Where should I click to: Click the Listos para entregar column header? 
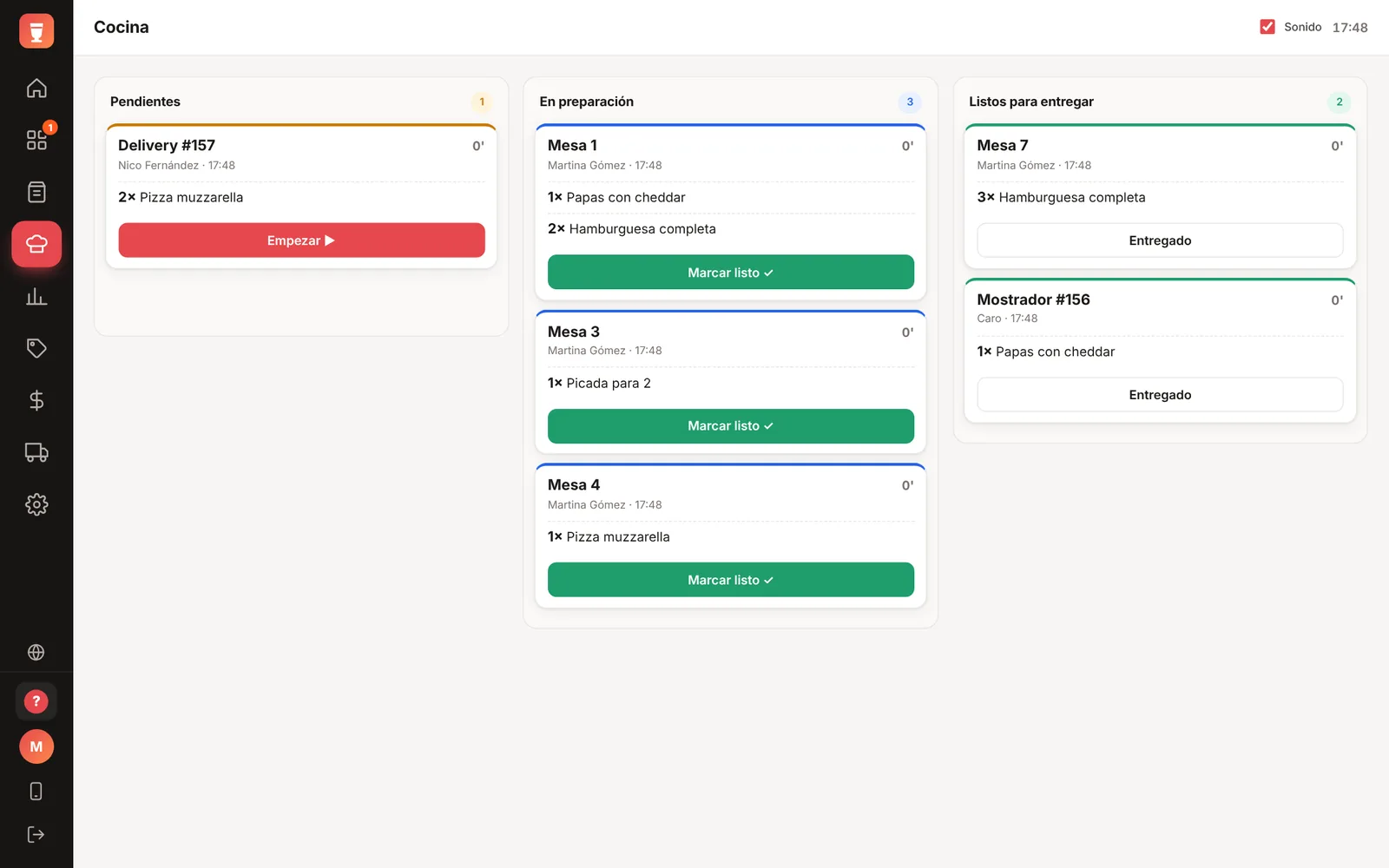pyautogui.click(x=1031, y=102)
